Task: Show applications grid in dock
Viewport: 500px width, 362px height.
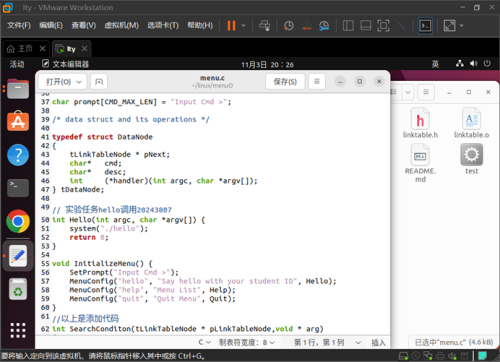Action: click(x=18, y=330)
